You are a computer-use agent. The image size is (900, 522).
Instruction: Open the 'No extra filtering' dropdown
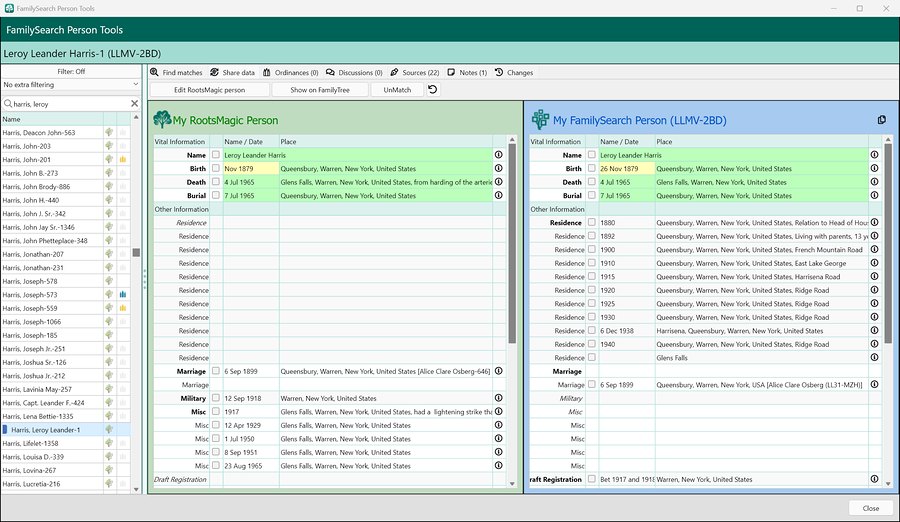click(x=71, y=84)
